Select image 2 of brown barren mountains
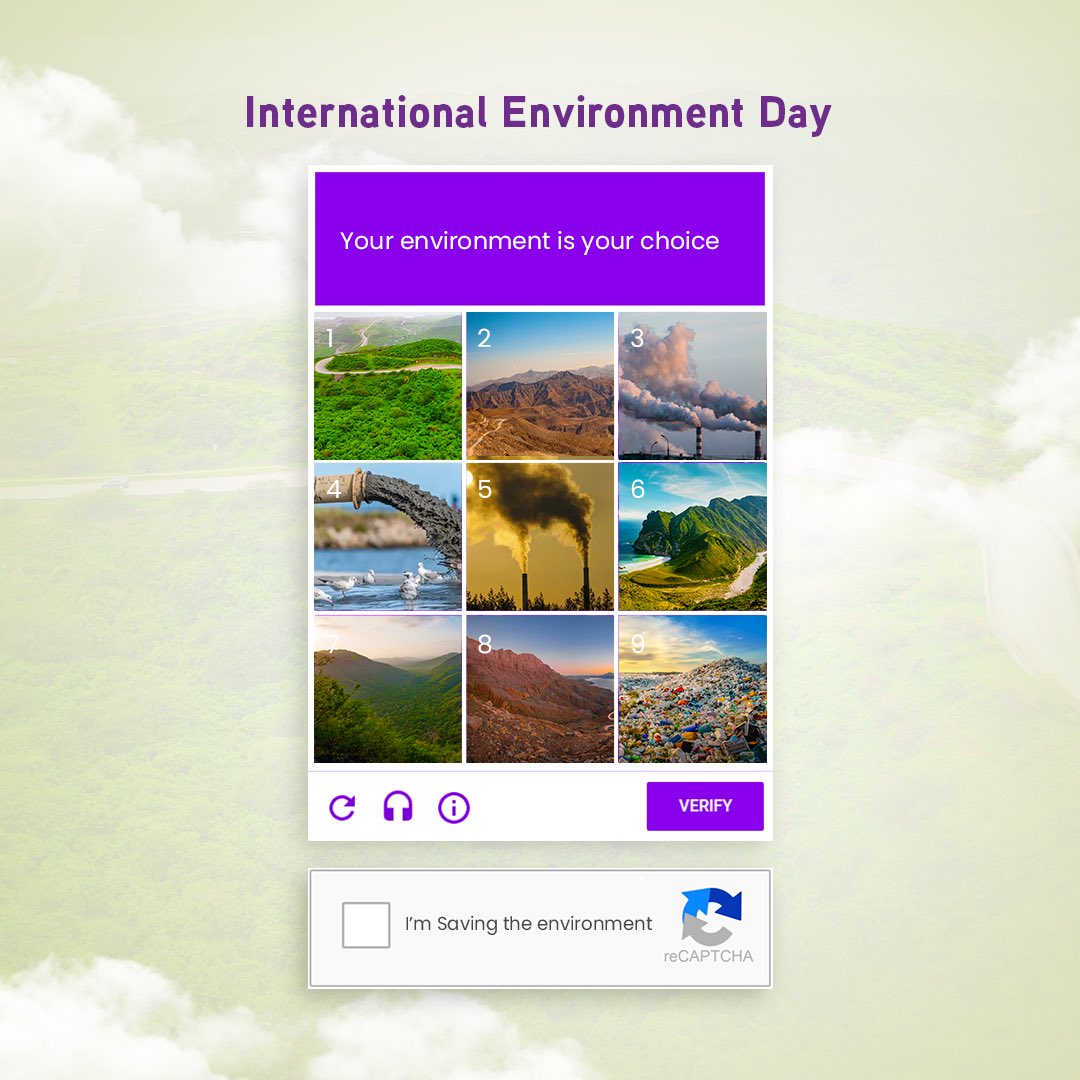Viewport: 1080px width, 1080px height. pyautogui.click(x=540, y=386)
